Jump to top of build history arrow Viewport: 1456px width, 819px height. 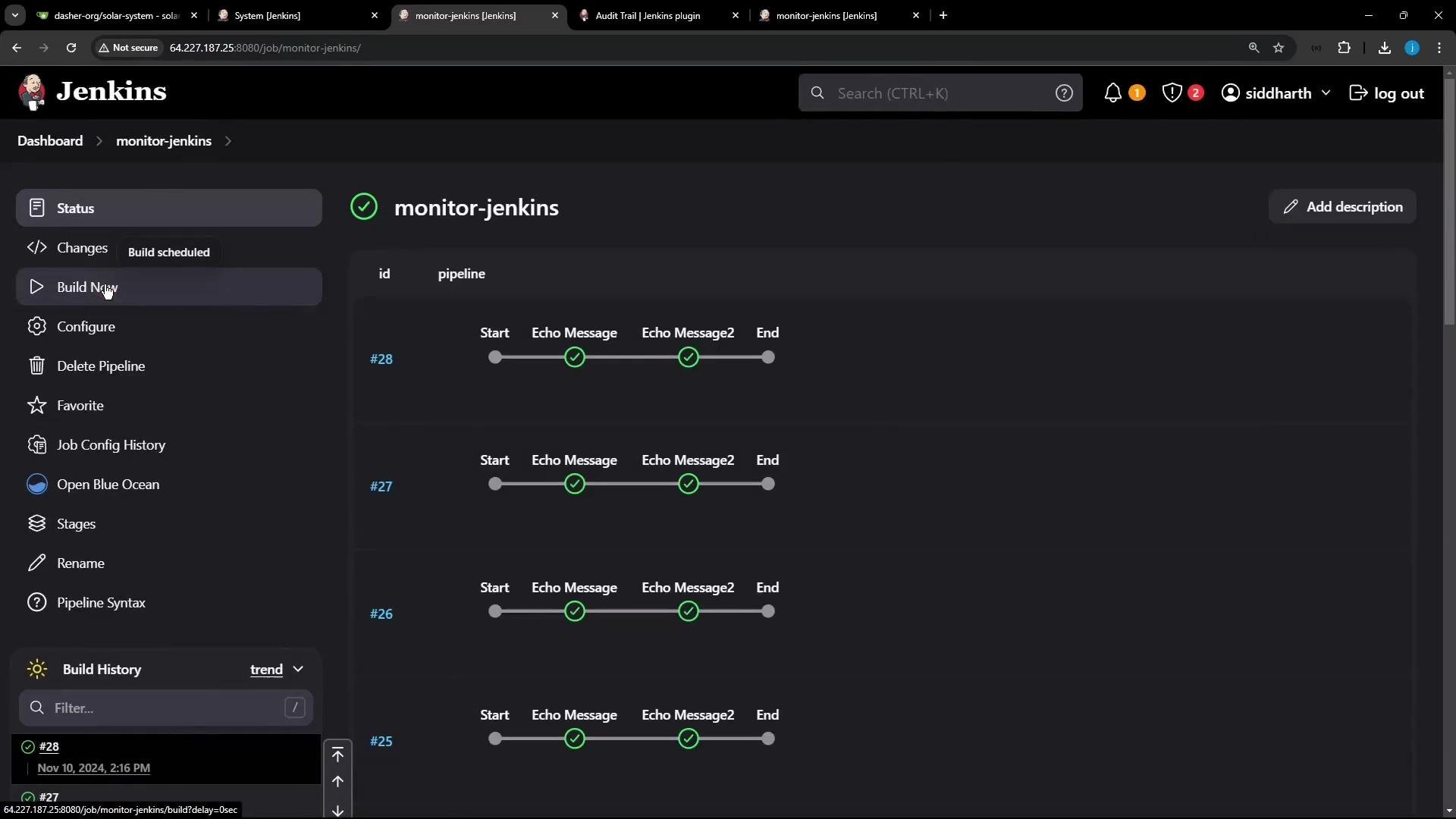point(337,755)
